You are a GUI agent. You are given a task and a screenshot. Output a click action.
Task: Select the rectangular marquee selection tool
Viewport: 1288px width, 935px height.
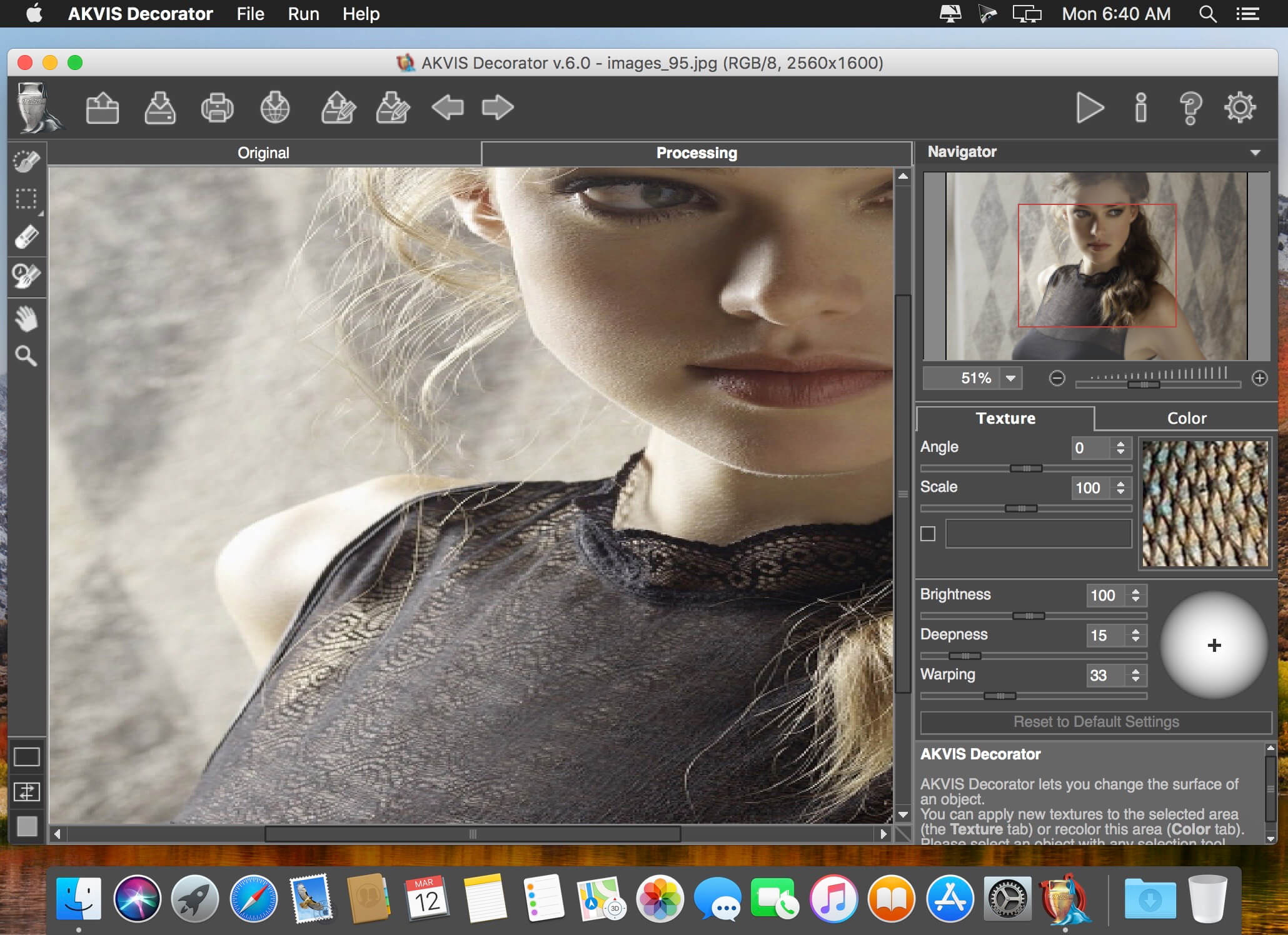pos(26,199)
